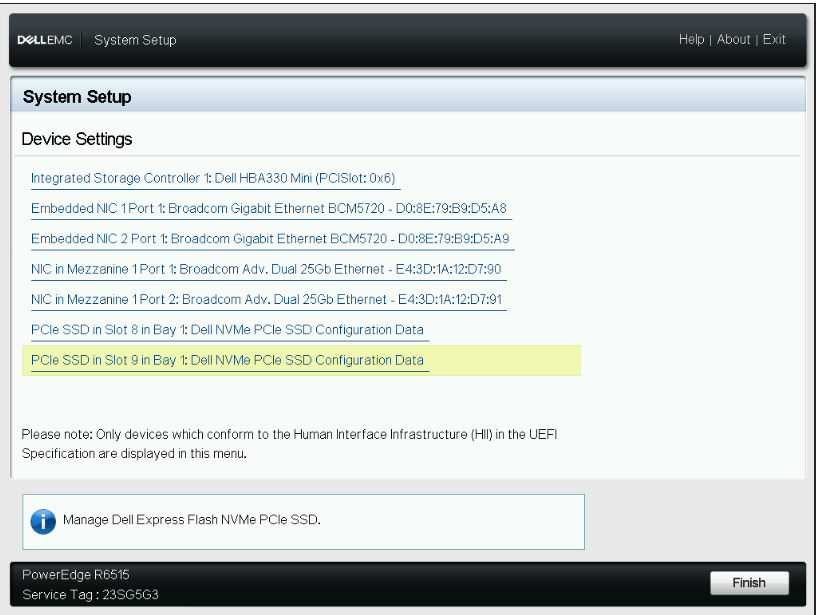The height and width of the screenshot is (615, 816).
Task: Click the Service Tag 23SG5G3 text
Action: pyautogui.click(x=90, y=594)
